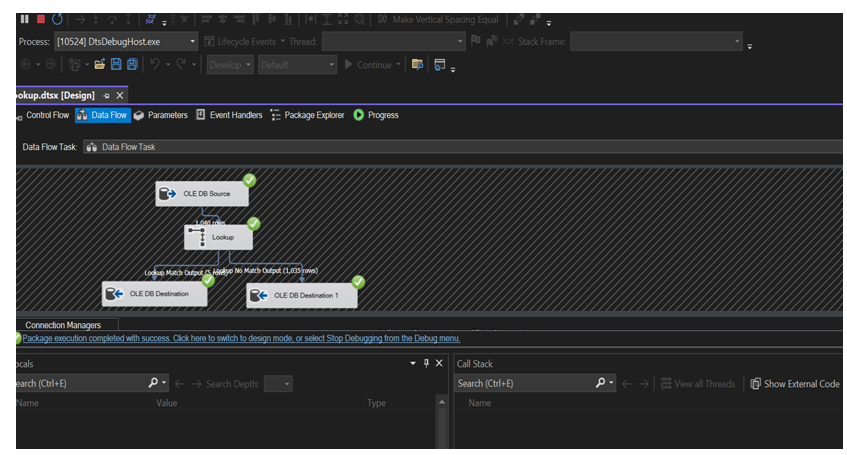Select the OLE DB Destination 1 component
Screen dimensions: 847x455
pyautogui.click(x=301, y=295)
